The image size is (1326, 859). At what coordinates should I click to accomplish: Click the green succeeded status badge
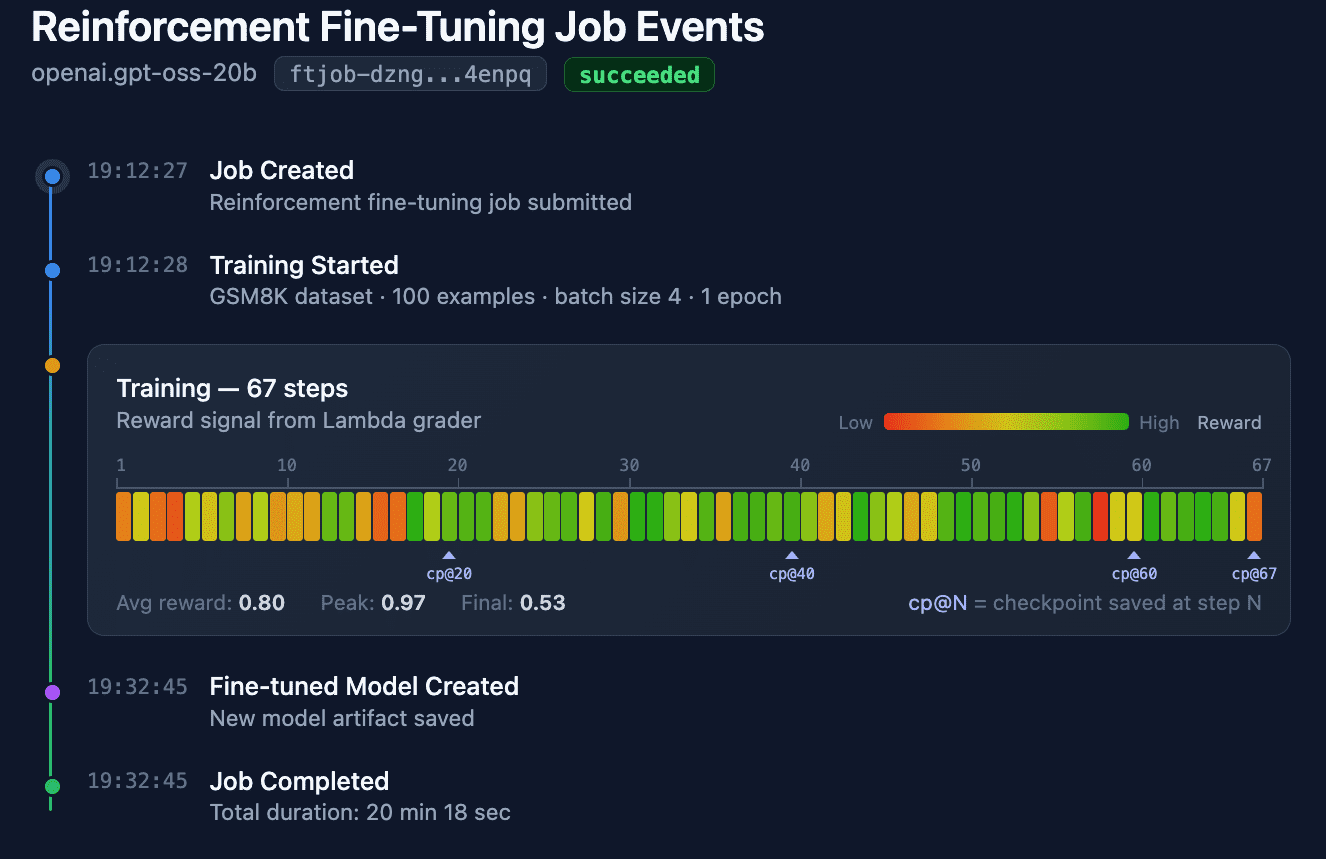(x=639, y=74)
